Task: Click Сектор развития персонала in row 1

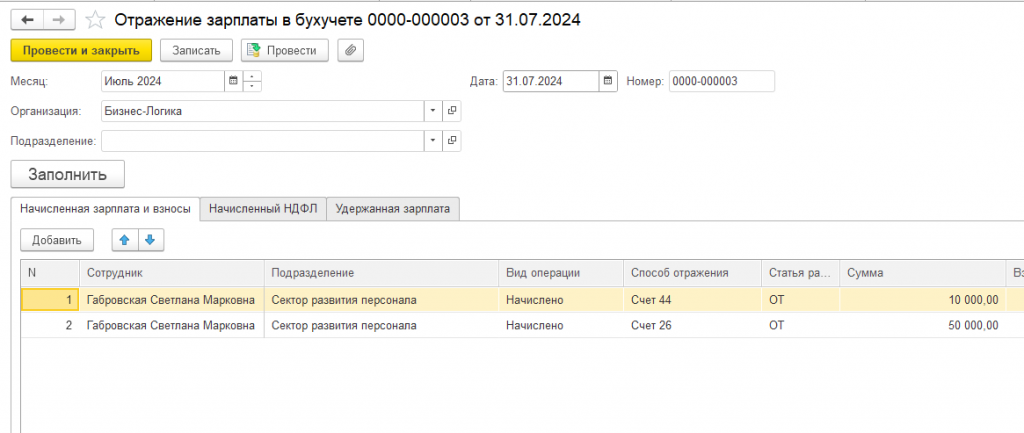Action: [x=381, y=300]
